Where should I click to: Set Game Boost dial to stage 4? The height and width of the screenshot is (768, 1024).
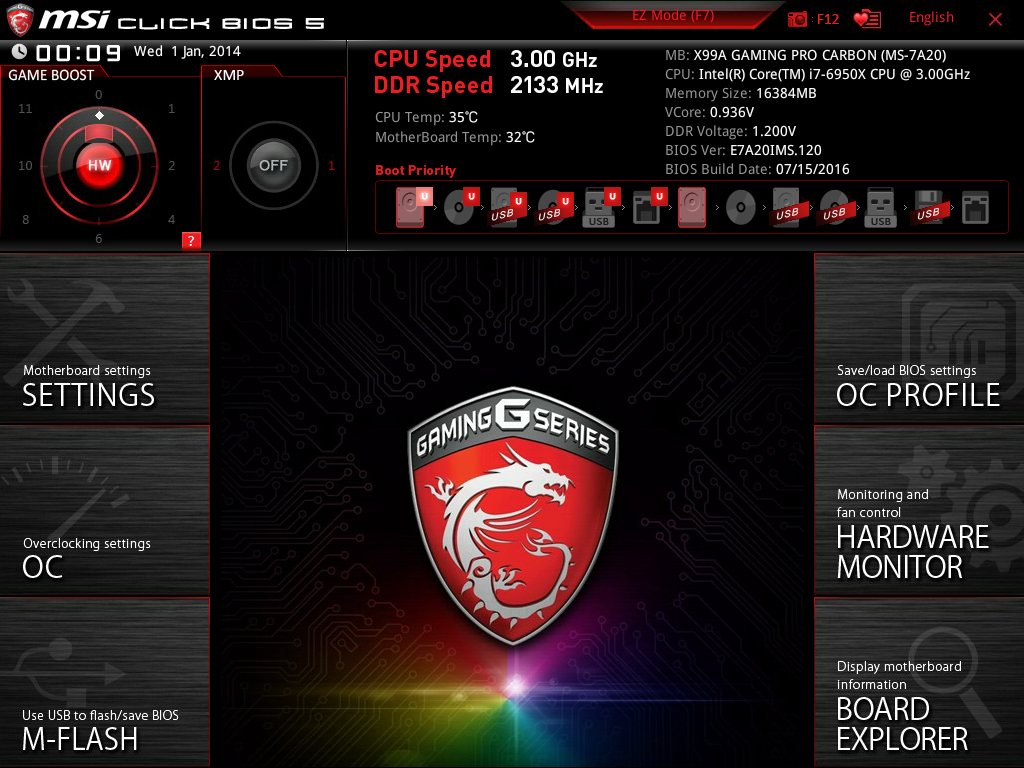[x=171, y=219]
